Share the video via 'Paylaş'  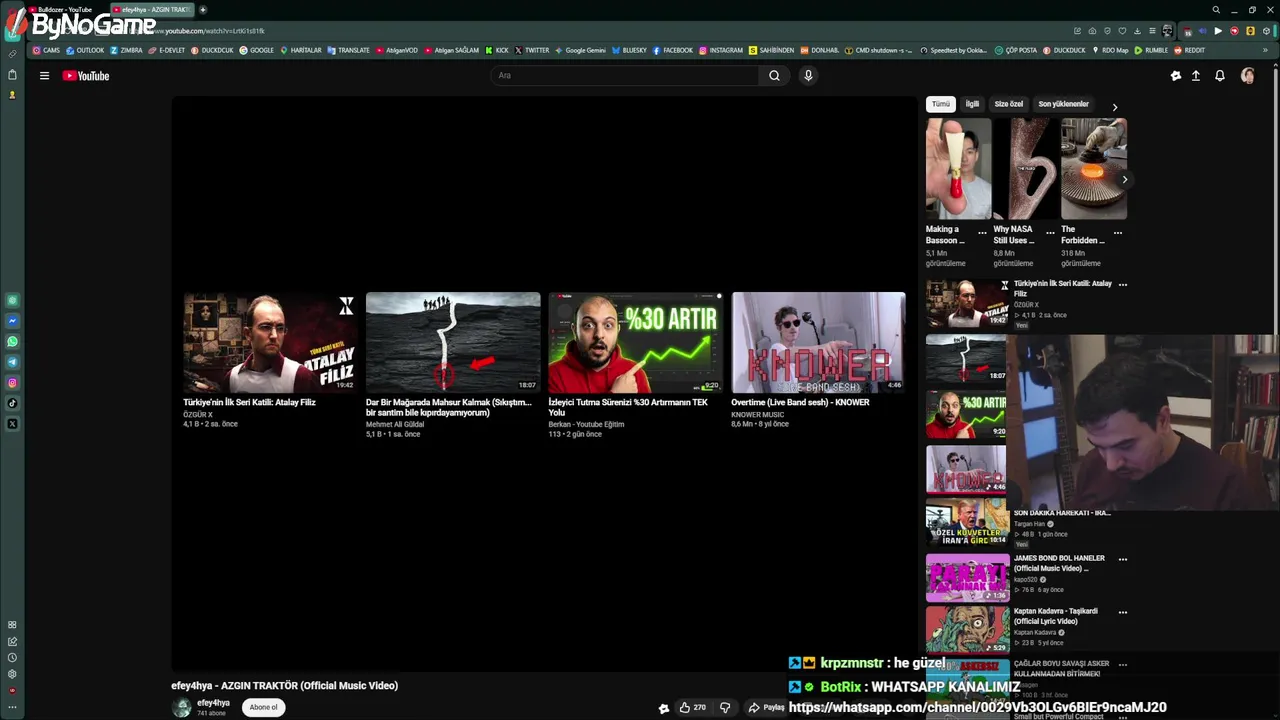pyautogui.click(x=766, y=707)
